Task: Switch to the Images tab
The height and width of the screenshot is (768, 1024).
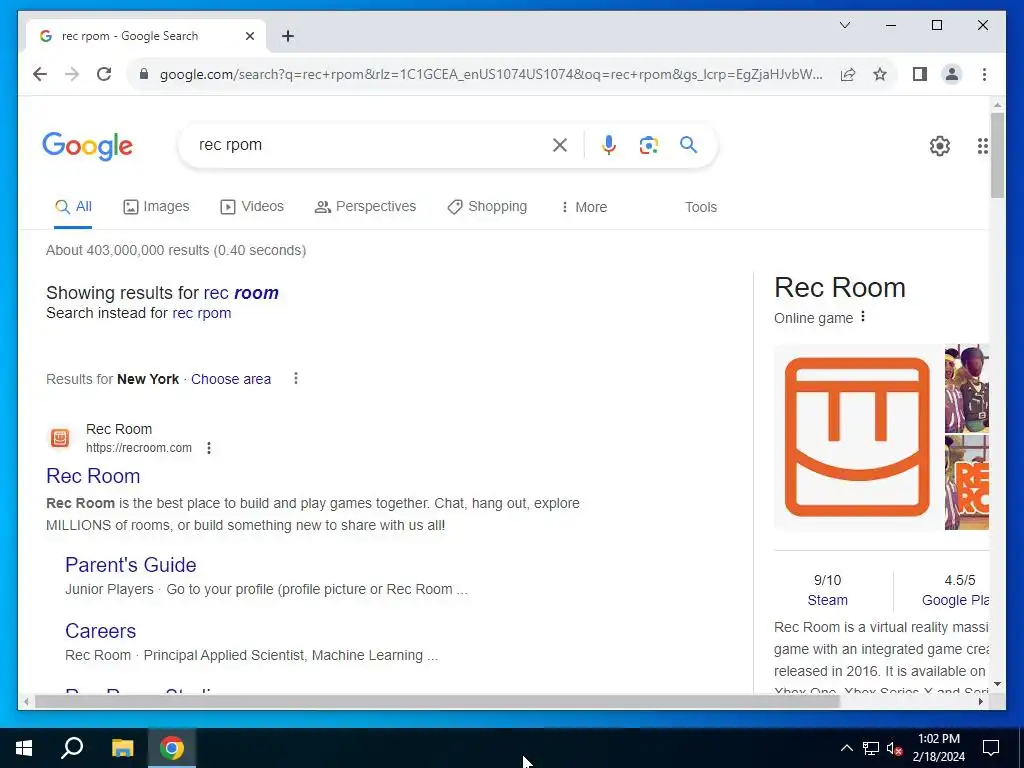Action: point(156,206)
